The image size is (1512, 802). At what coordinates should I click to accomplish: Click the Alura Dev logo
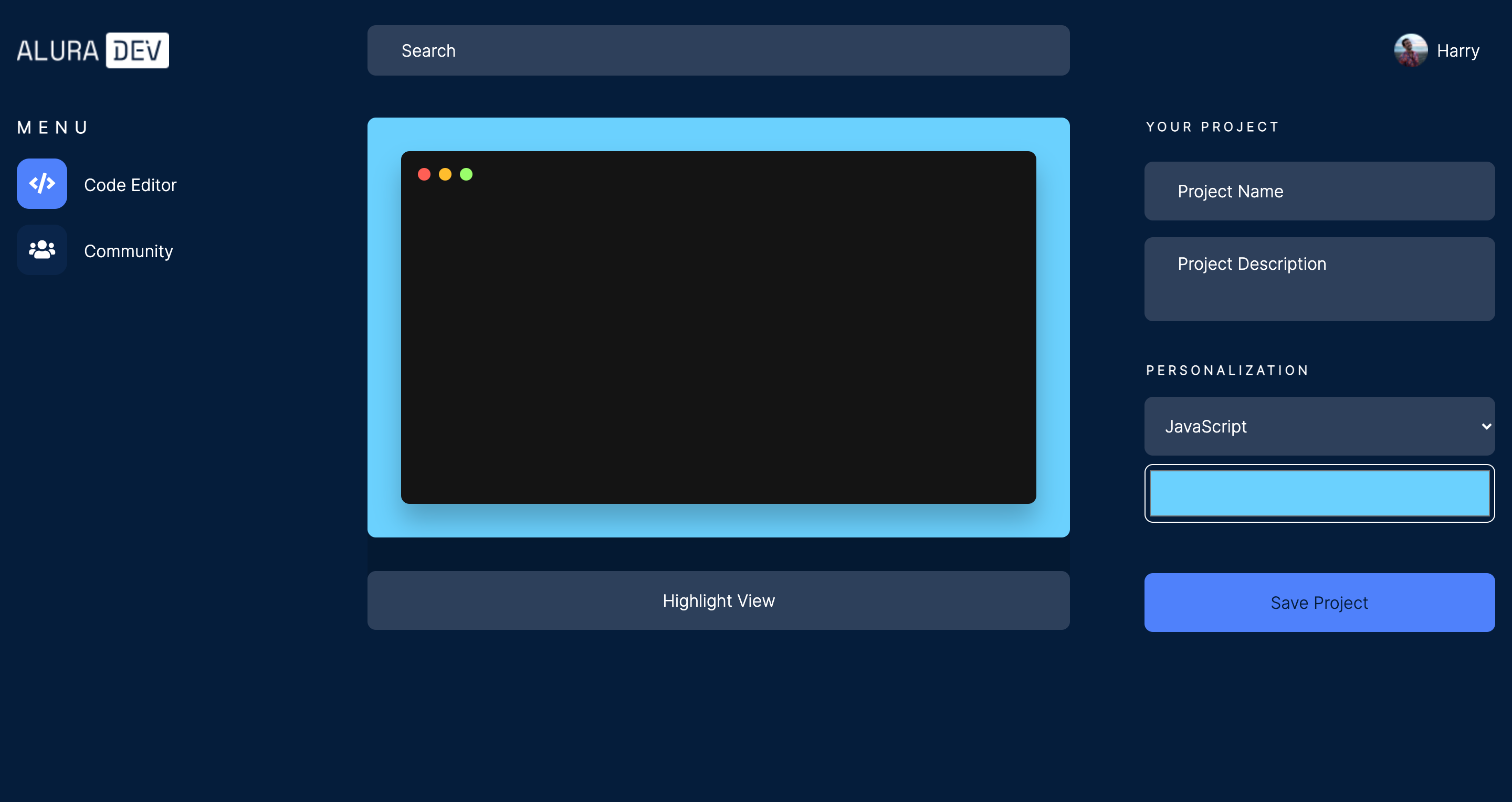point(93,50)
